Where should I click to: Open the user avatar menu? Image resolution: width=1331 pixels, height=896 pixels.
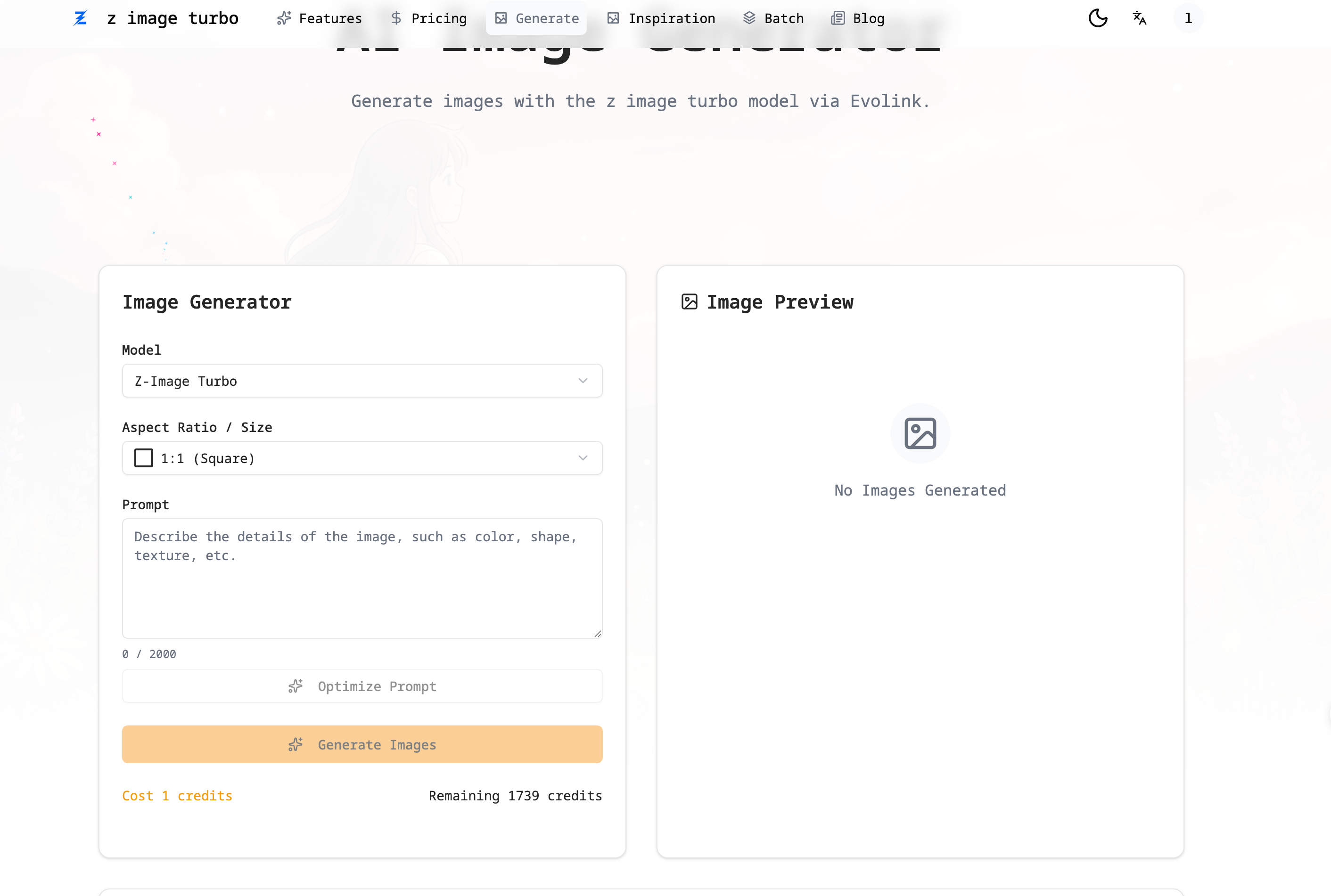tap(1188, 18)
